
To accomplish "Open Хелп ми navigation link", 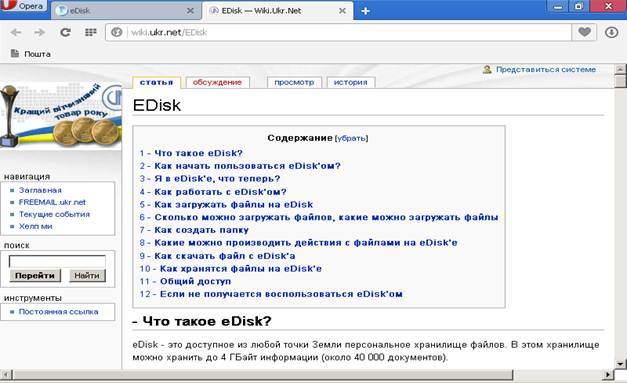I will click(36, 226).
